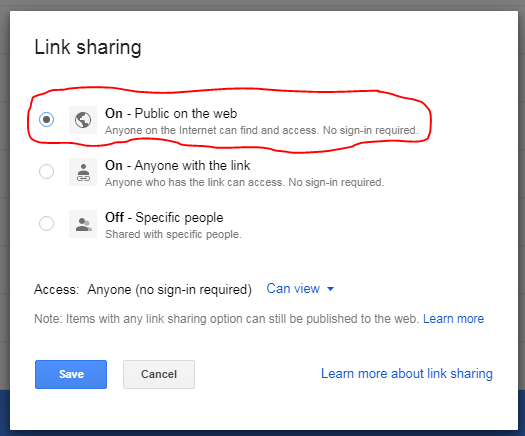Open the Can view access dropdown

(x=300, y=289)
